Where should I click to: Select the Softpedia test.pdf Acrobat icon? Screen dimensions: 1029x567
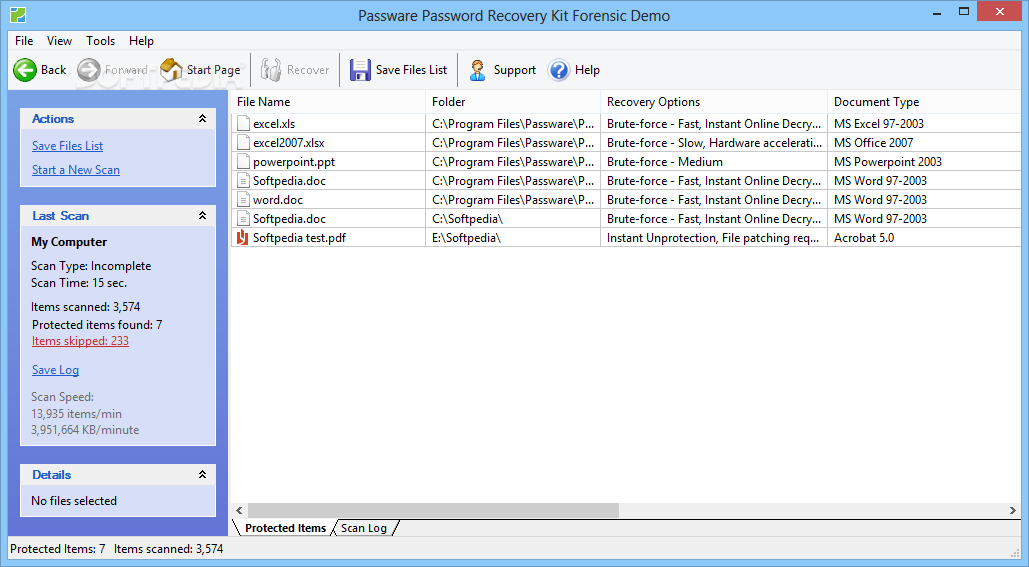pos(243,238)
